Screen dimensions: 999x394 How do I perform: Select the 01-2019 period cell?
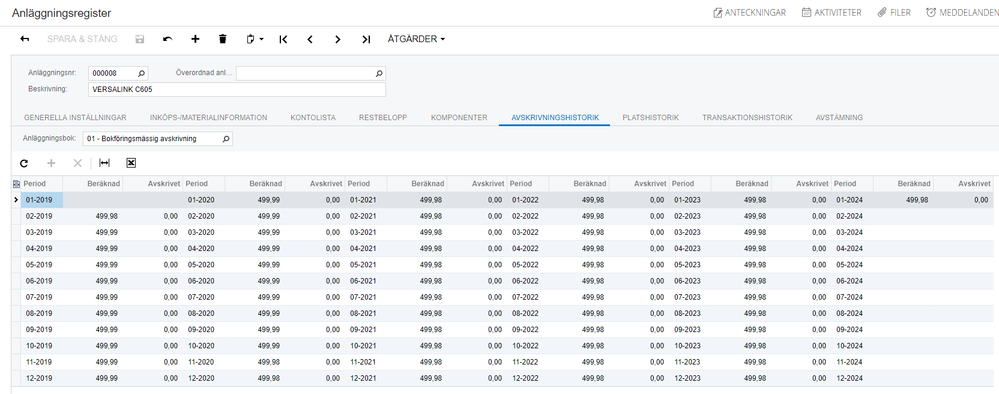coord(42,200)
